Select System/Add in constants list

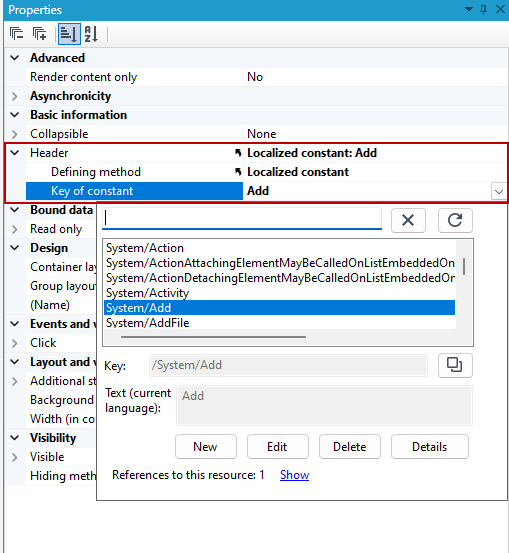279,308
